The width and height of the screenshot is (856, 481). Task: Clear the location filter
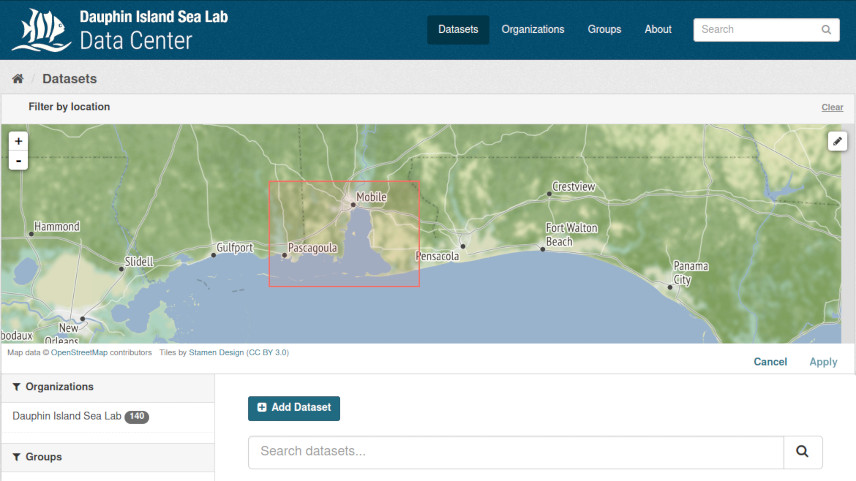point(832,107)
